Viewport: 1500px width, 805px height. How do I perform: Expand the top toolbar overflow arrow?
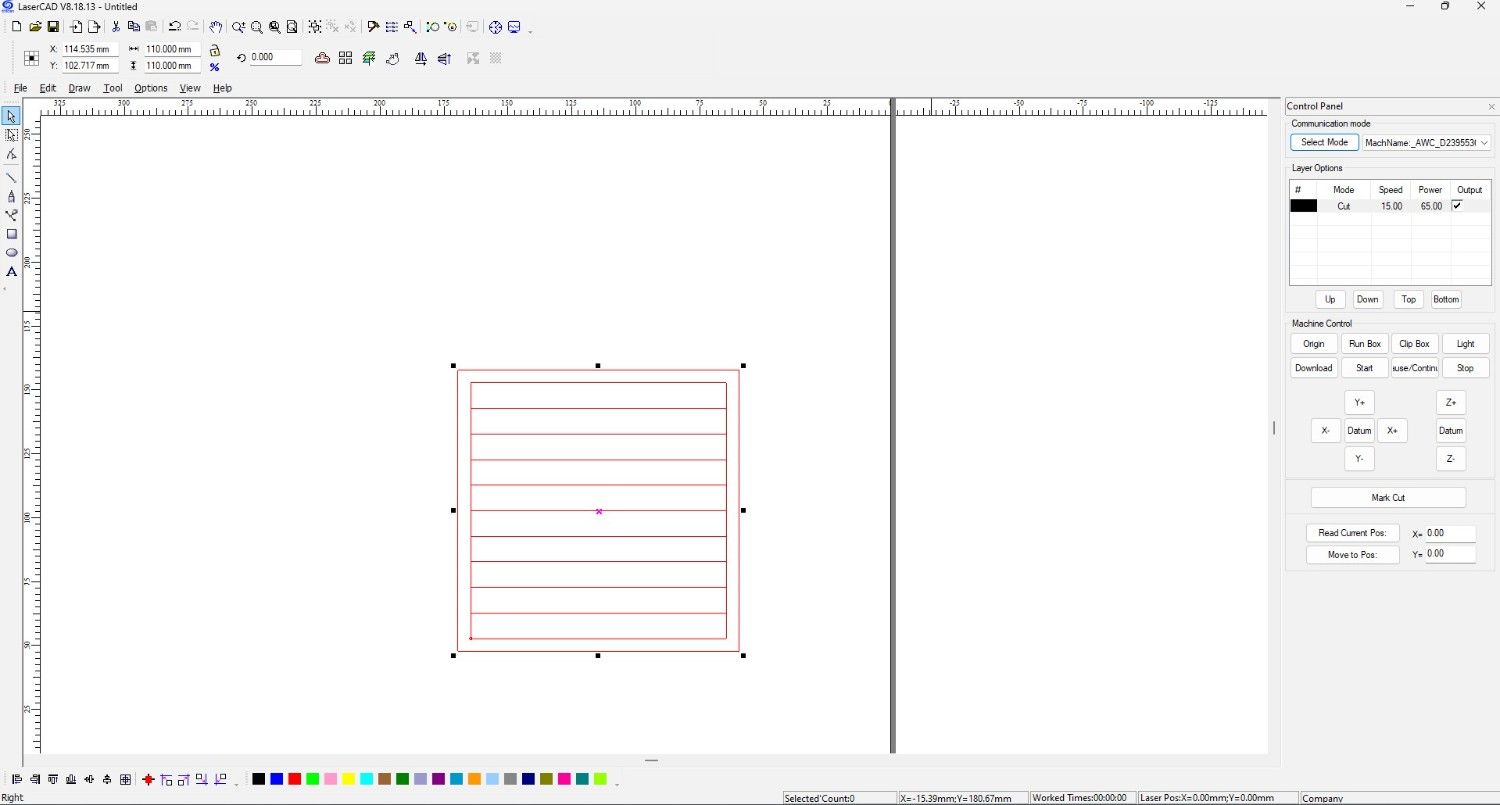[530, 30]
